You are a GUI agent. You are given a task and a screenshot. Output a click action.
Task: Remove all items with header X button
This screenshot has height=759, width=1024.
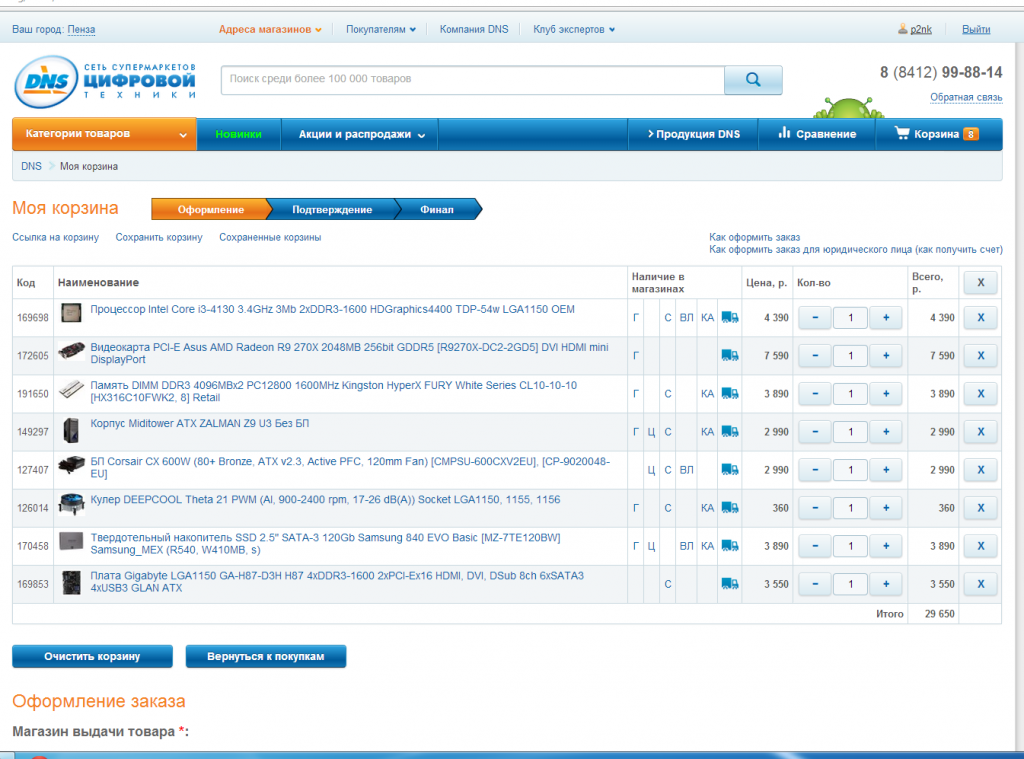[x=980, y=283]
